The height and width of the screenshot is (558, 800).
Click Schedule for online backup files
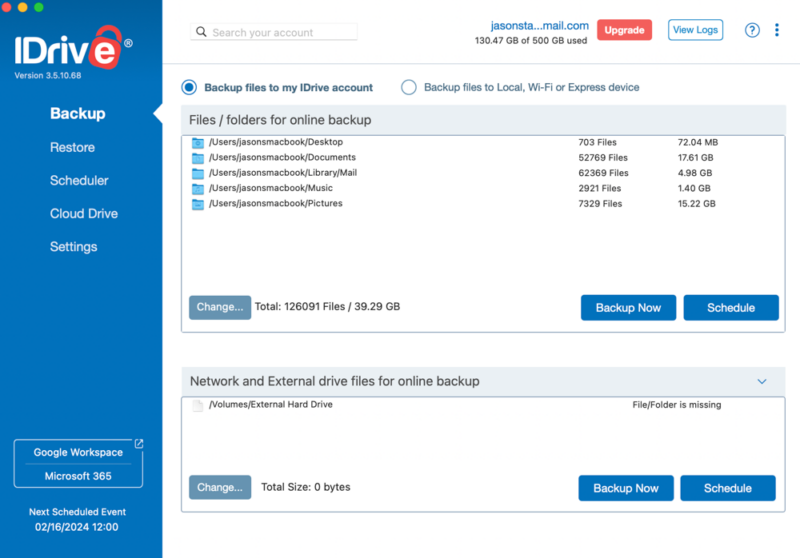click(731, 308)
